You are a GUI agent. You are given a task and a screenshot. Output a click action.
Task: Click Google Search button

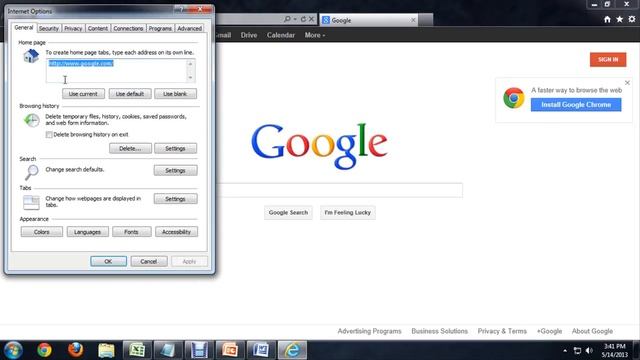(288, 213)
